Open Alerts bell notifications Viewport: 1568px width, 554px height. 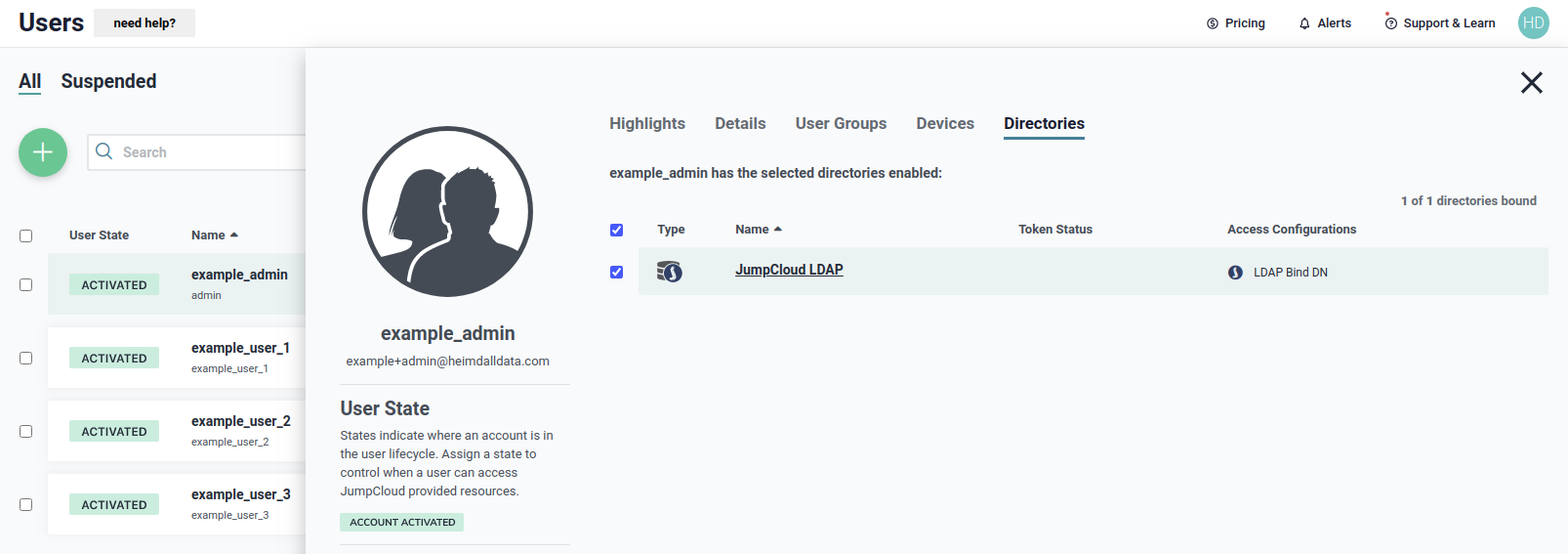pos(1324,23)
